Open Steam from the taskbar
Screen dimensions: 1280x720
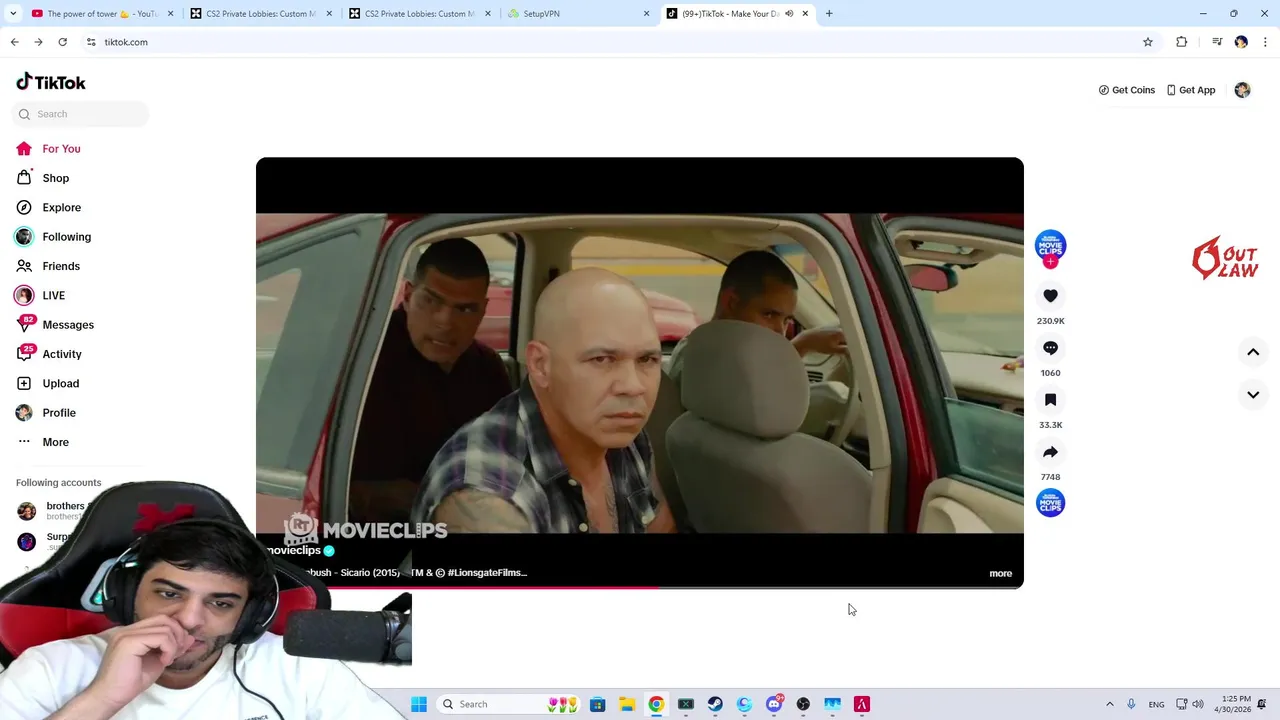click(715, 704)
